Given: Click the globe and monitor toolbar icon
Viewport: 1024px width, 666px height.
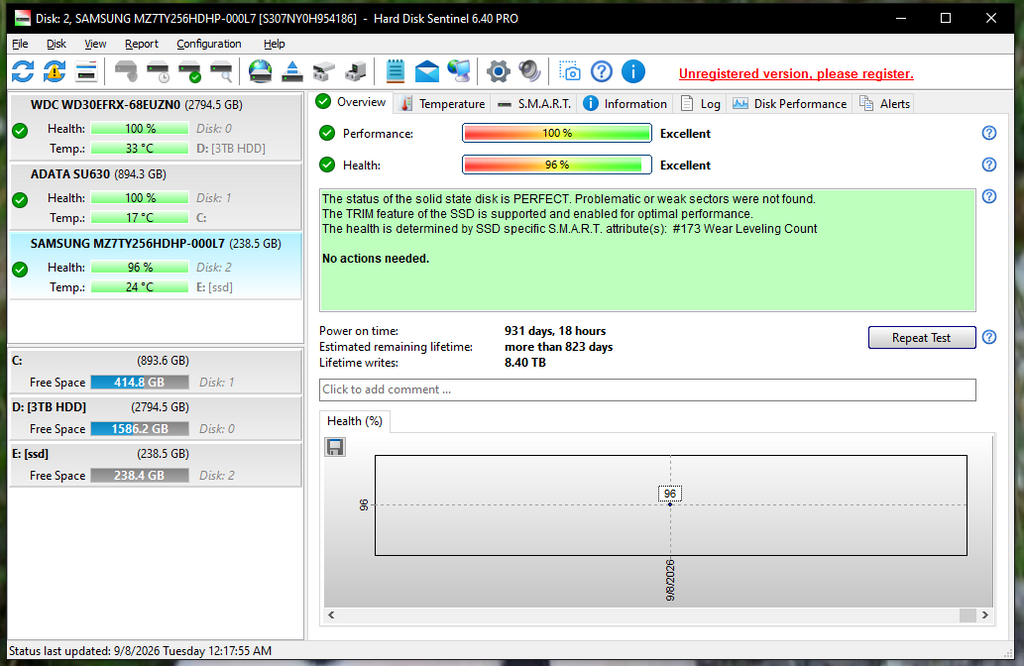Looking at the screenshot, I should click(459, 71).
